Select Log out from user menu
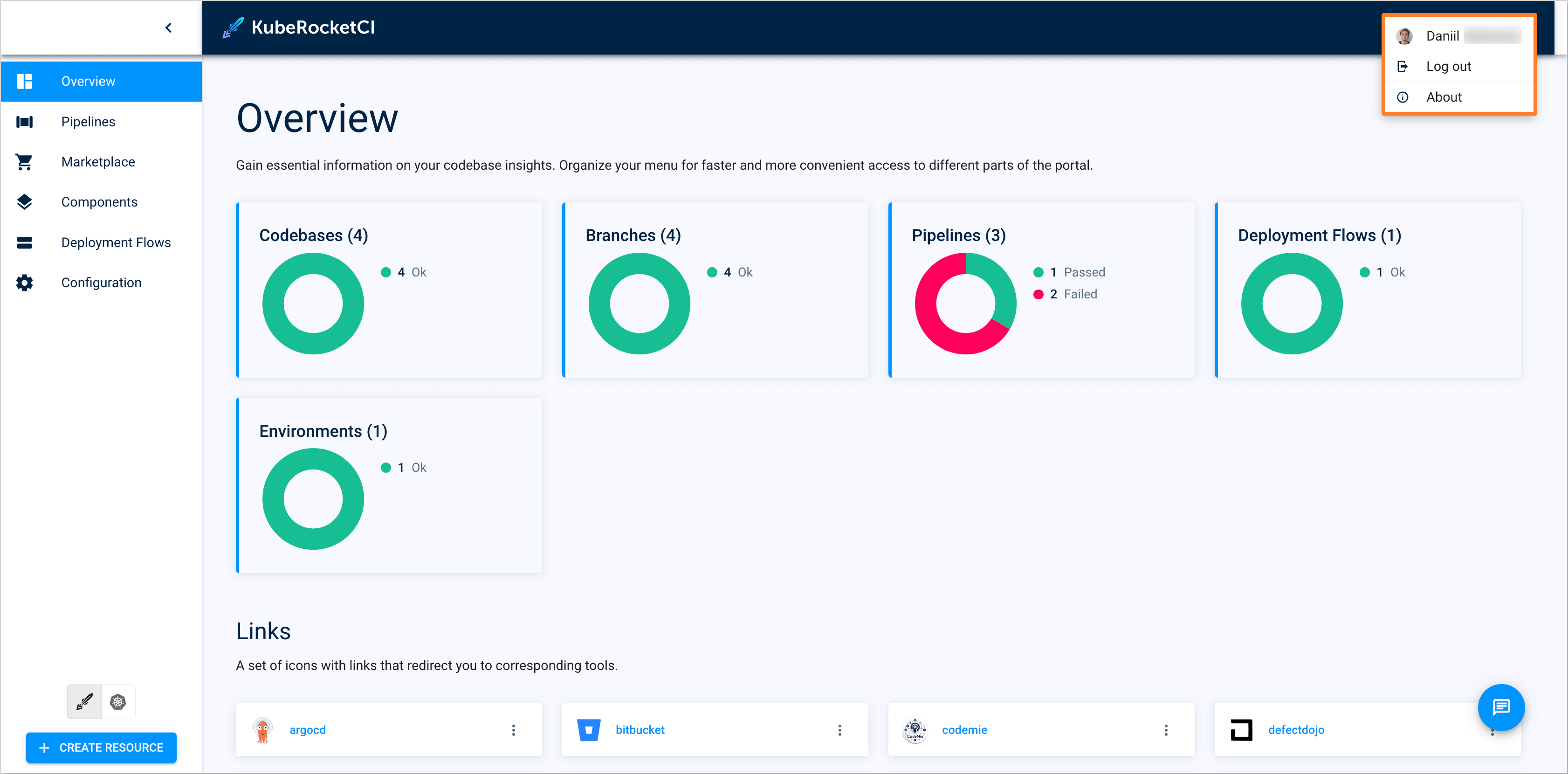Screen dimensions: 1568x774 click(1448, 66)
